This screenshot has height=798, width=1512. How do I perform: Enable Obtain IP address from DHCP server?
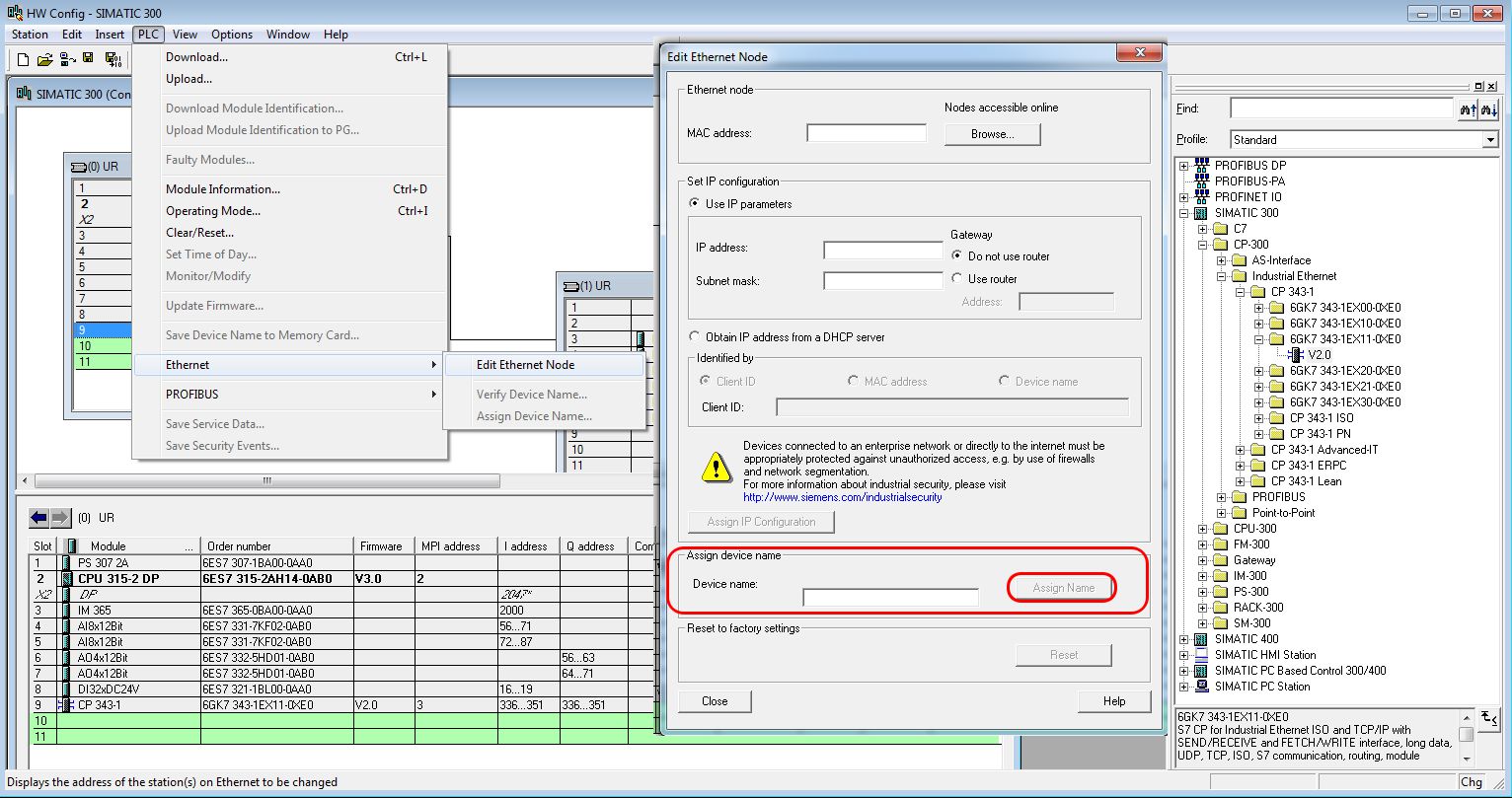click(x=695, y=337)
